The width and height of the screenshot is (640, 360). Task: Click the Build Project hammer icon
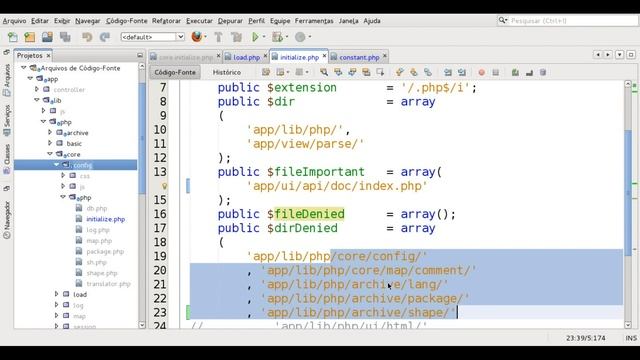point(218,37)
